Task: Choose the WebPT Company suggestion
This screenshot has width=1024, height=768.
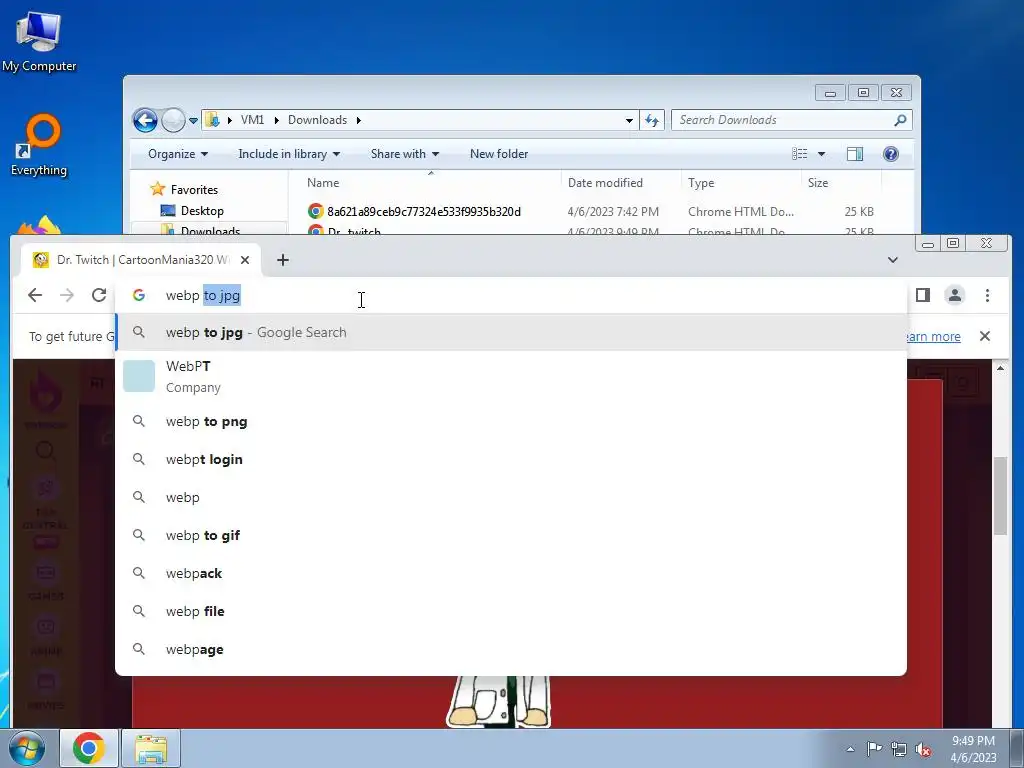Action: [x=511, y=377]
